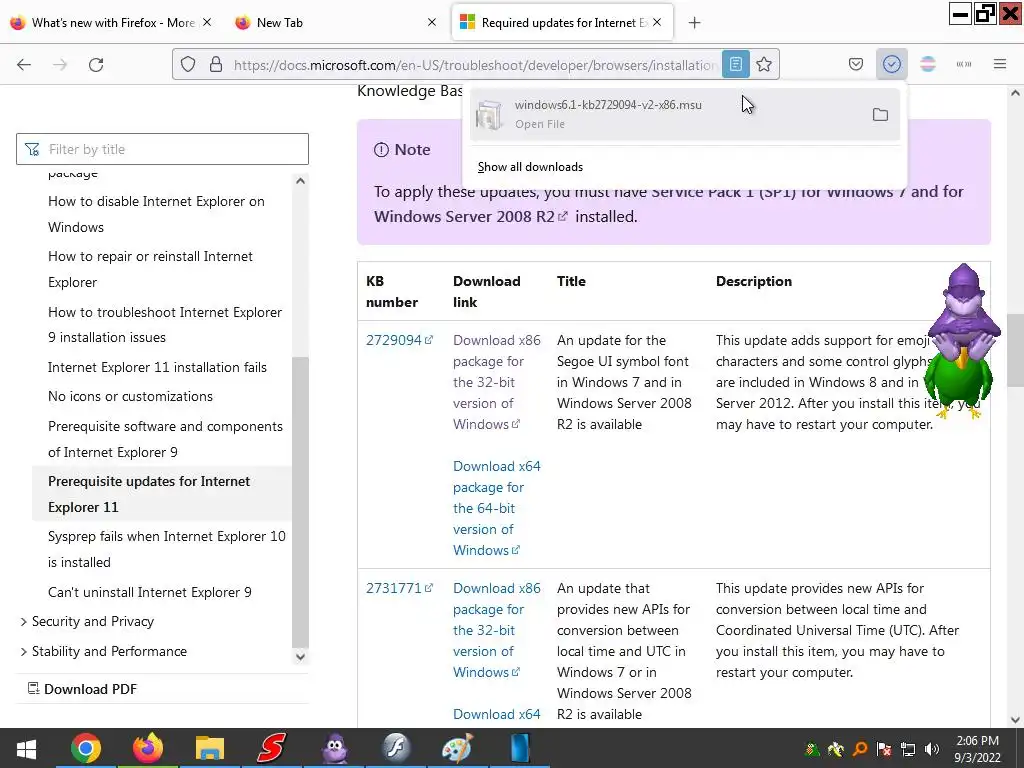The image size is (1024, 768).
Task: Expand the Security and Privacy section
Action: 93,622
